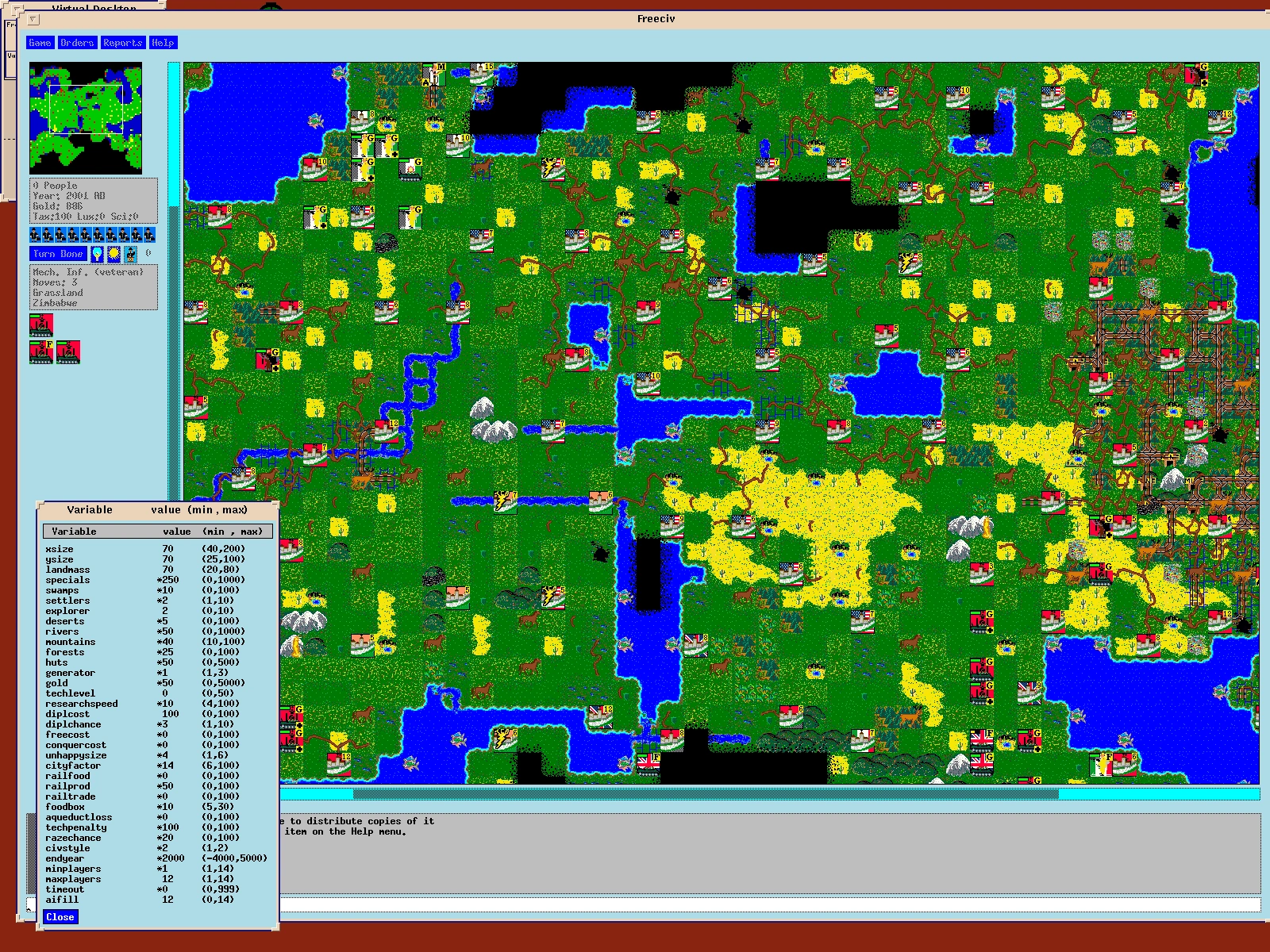This screenshot has height=952, width=1270.
Task: Click the Turn Done button
Action: 58,254
